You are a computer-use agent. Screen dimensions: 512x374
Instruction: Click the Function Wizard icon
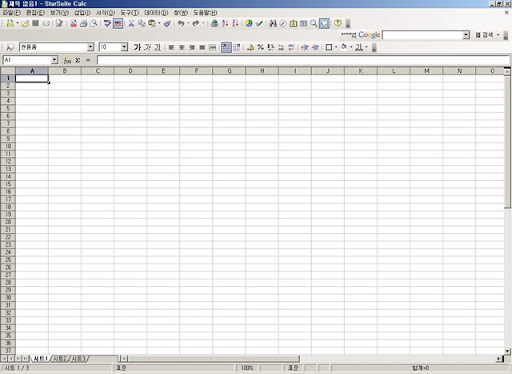[x=67, y=60]
